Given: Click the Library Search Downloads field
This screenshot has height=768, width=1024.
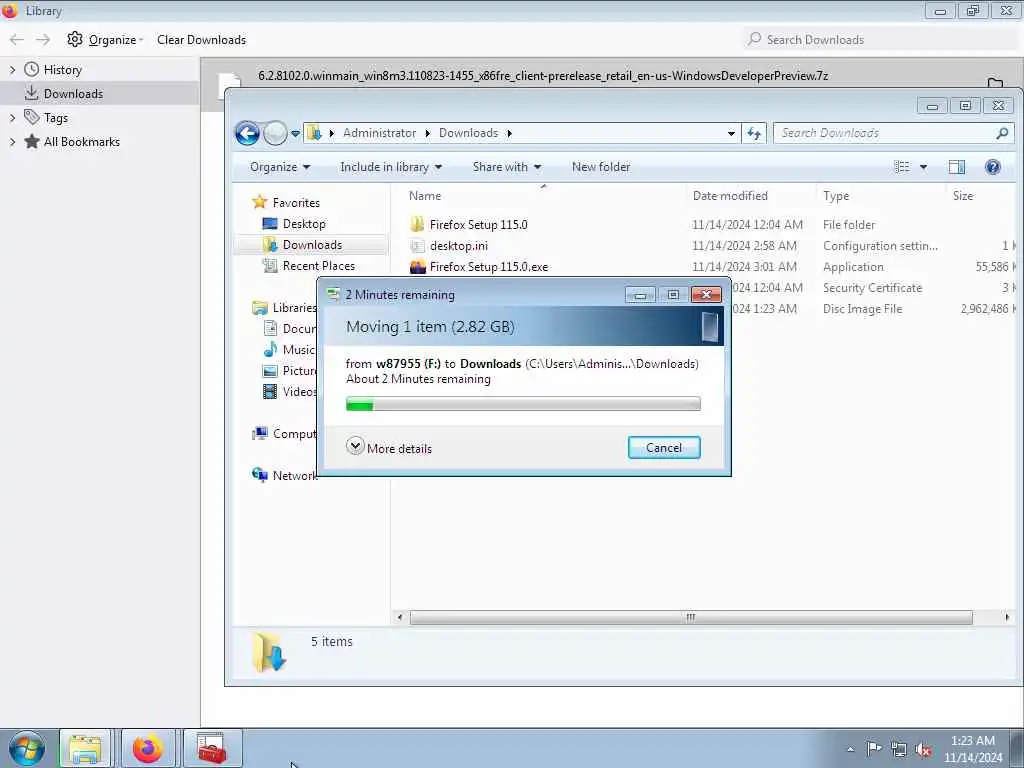Looking at the screenshot, I should (x=881, y=40).
